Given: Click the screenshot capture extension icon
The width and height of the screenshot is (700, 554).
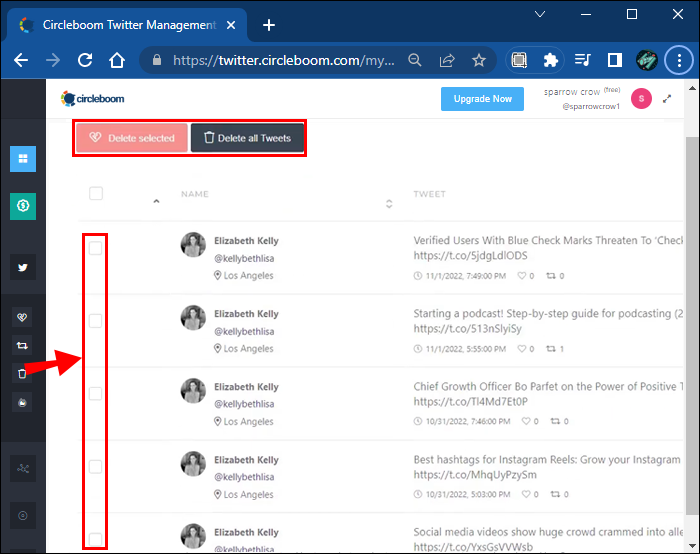Looking at the screenshot, I should pos(519,60).
